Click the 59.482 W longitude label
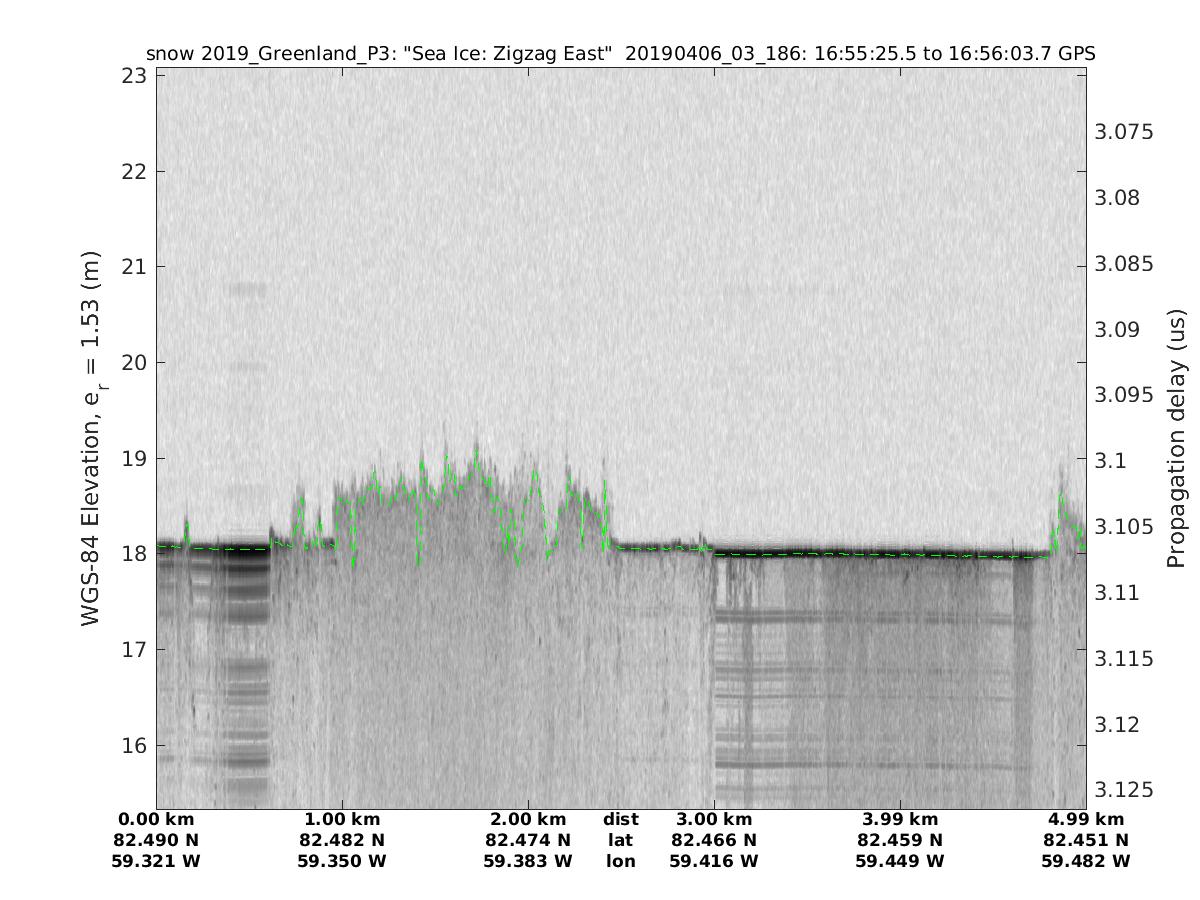Screen dimensions: 1200x900 [1086, 861]
